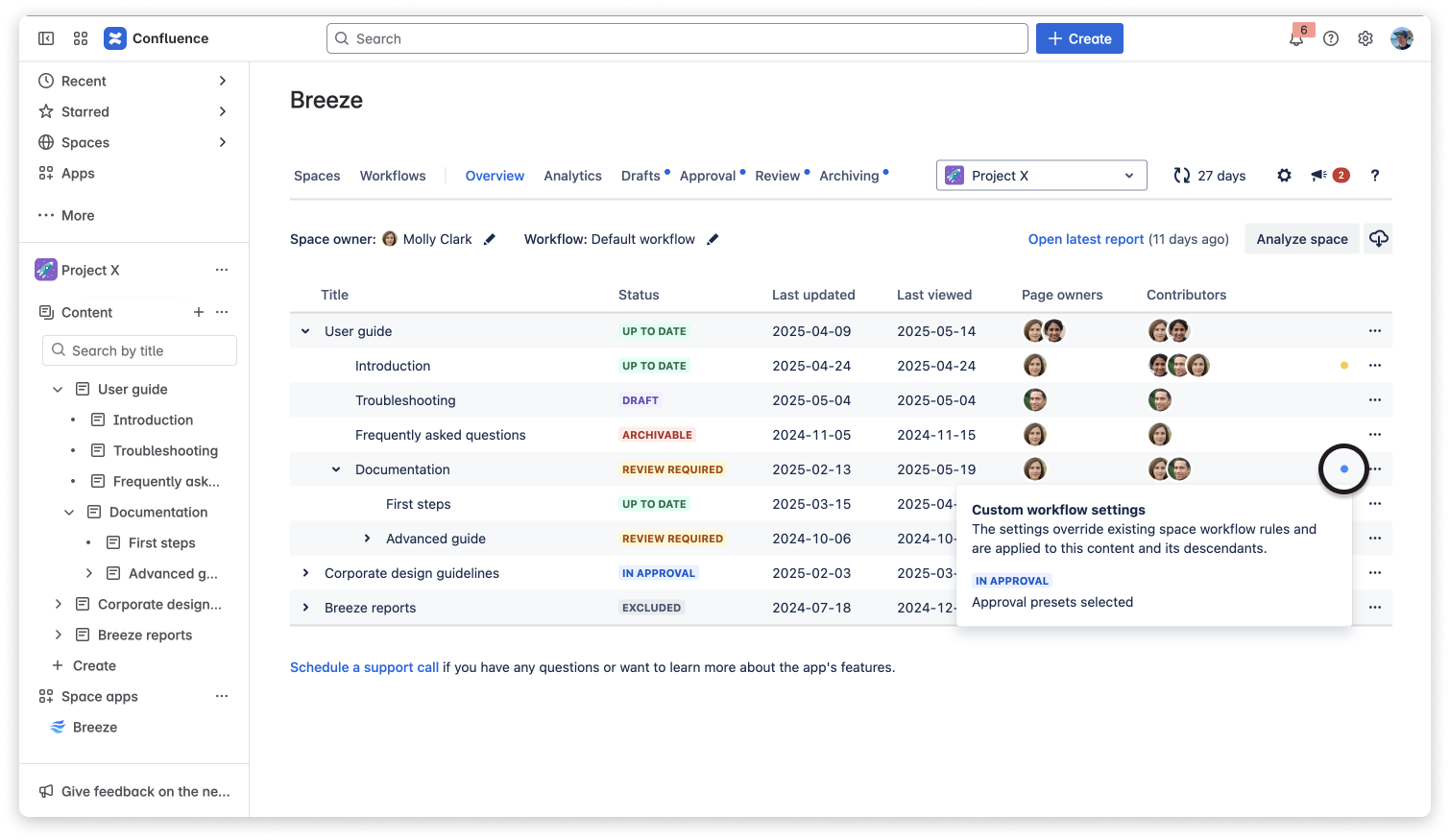Open the top bar settings gear
1450x840 pixels.
[x=1365, y=38]
